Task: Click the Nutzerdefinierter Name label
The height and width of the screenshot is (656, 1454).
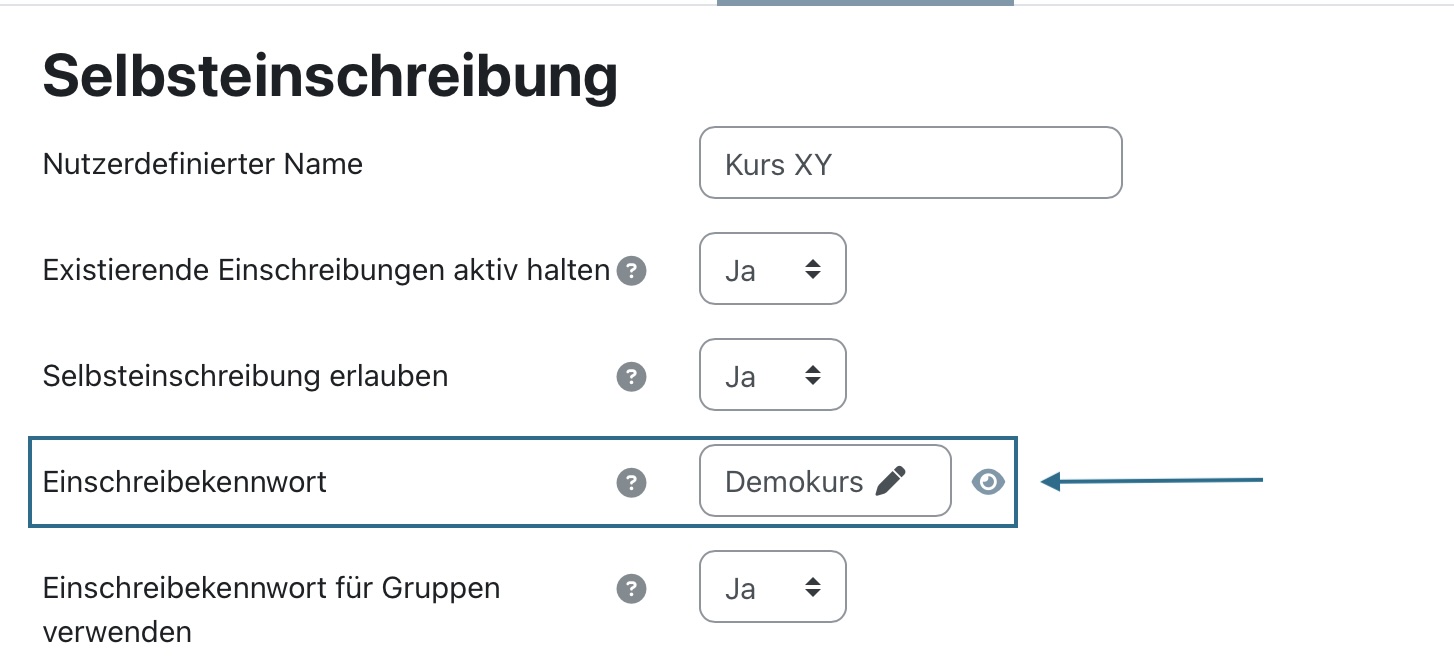Action: pos(203,163)
